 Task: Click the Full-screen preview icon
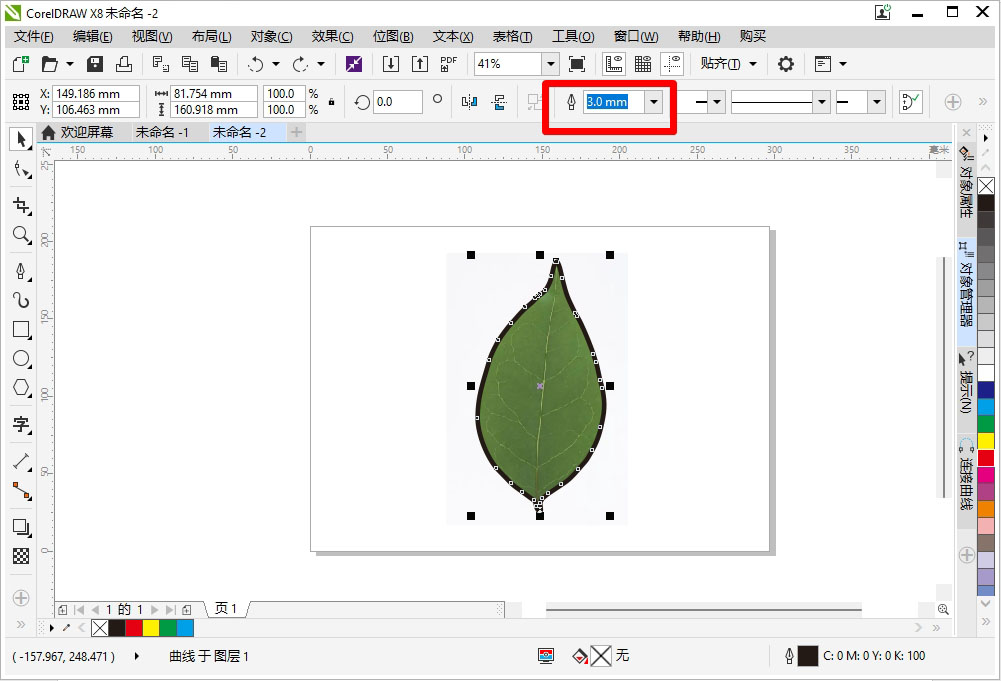[576, 64]
